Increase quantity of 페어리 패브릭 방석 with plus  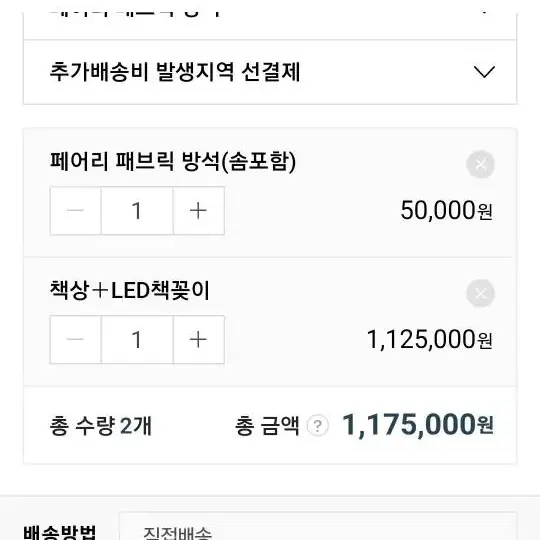[x=199, y=211]
